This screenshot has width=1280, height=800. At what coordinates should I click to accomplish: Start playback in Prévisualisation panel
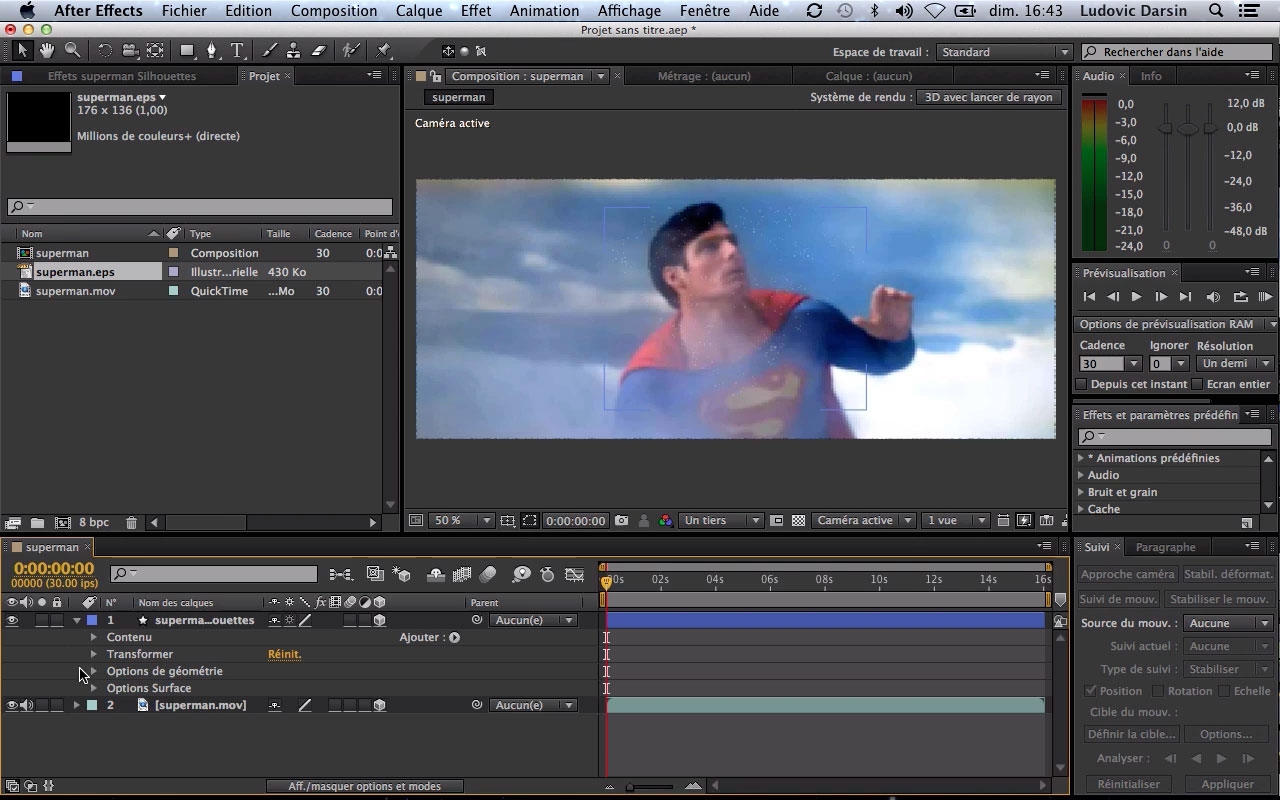click(1136, 297)
